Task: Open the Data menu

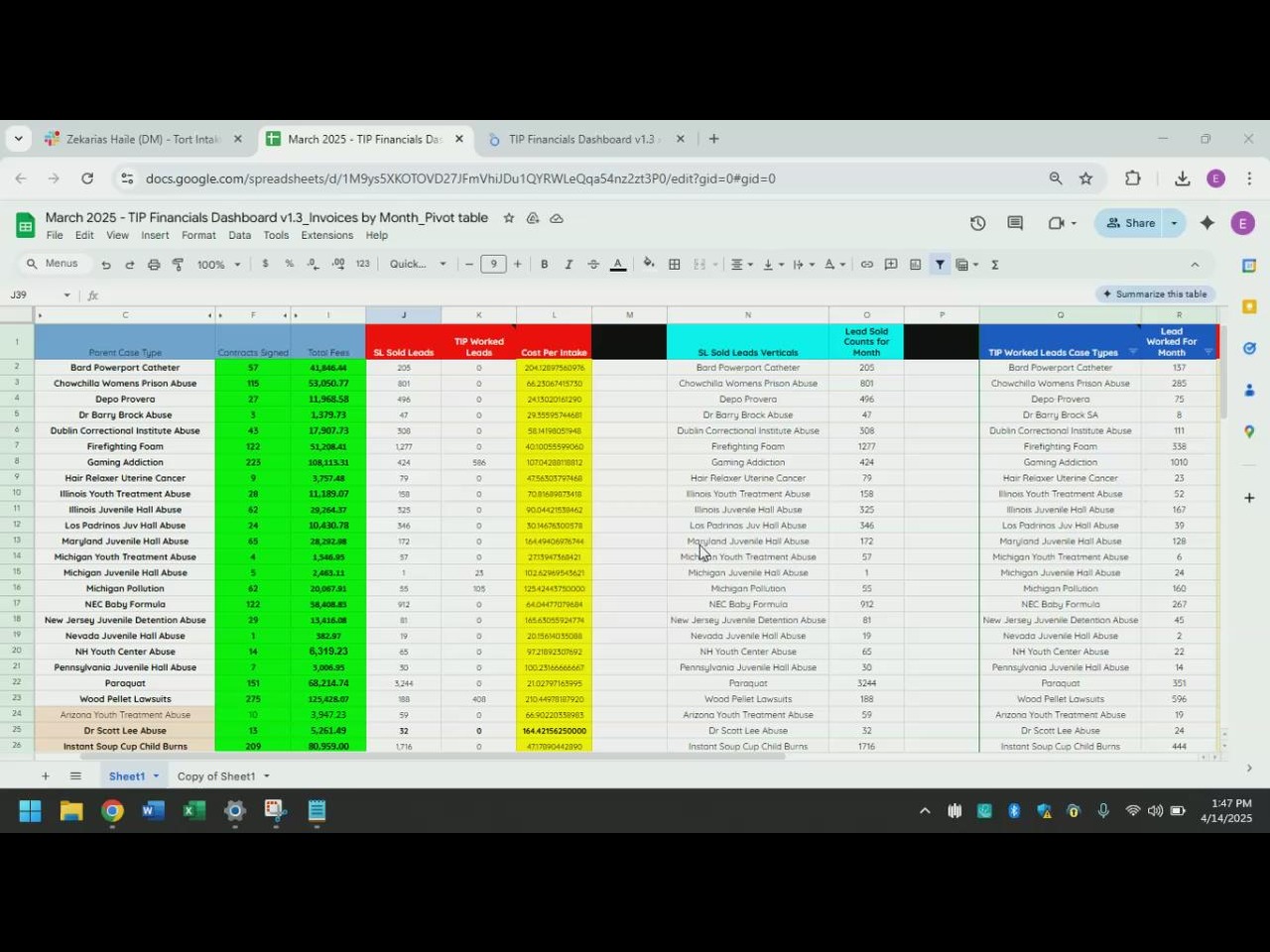Action: pos(239,235)
